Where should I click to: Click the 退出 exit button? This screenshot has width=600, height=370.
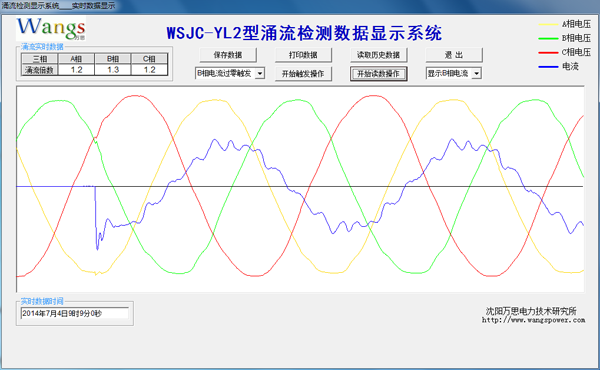pyautogui.click(x=454, y=55)
